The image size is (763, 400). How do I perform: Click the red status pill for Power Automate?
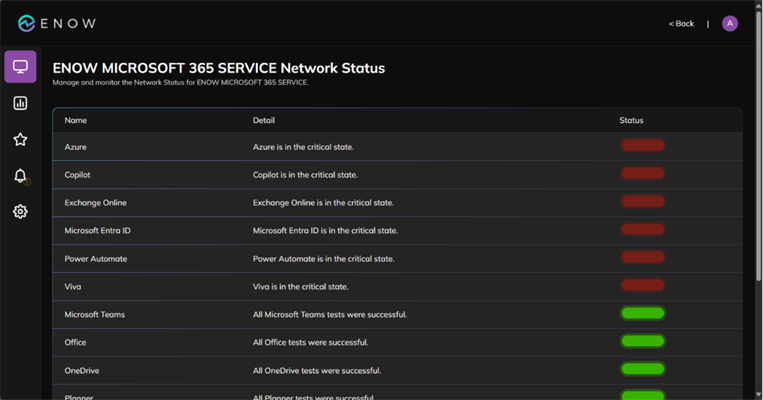pyautogui.click(x=643, y=257)
